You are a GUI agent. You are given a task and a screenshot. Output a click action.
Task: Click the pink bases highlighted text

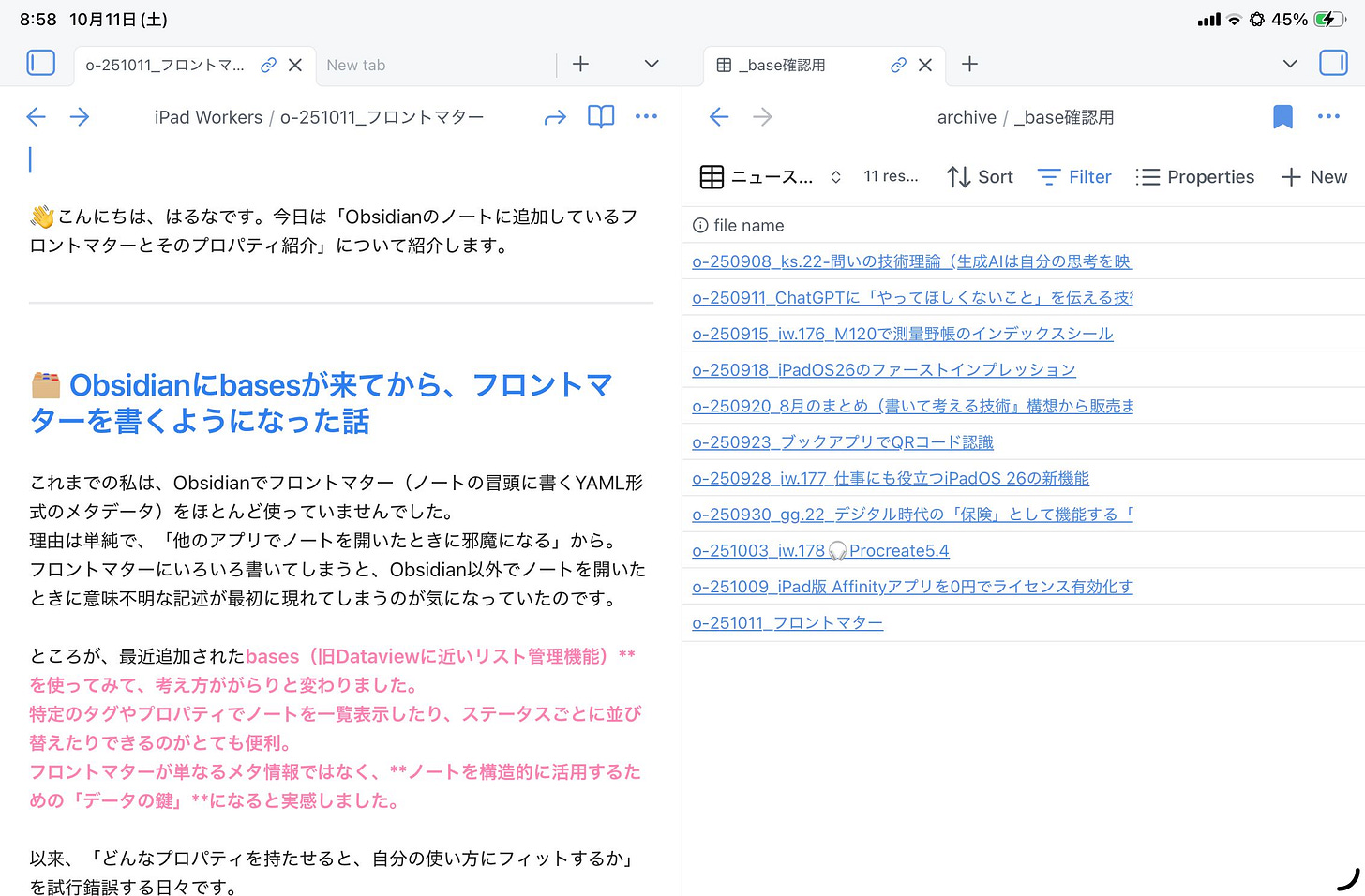point(335,728)
